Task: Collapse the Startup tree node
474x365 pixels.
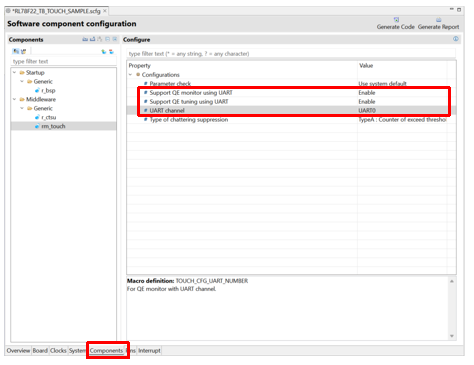Action: (x=14, y=72)
